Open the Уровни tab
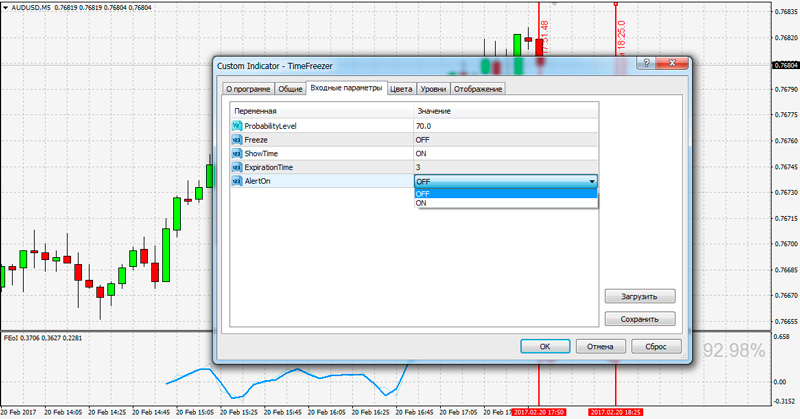 (x=434, y=89)
